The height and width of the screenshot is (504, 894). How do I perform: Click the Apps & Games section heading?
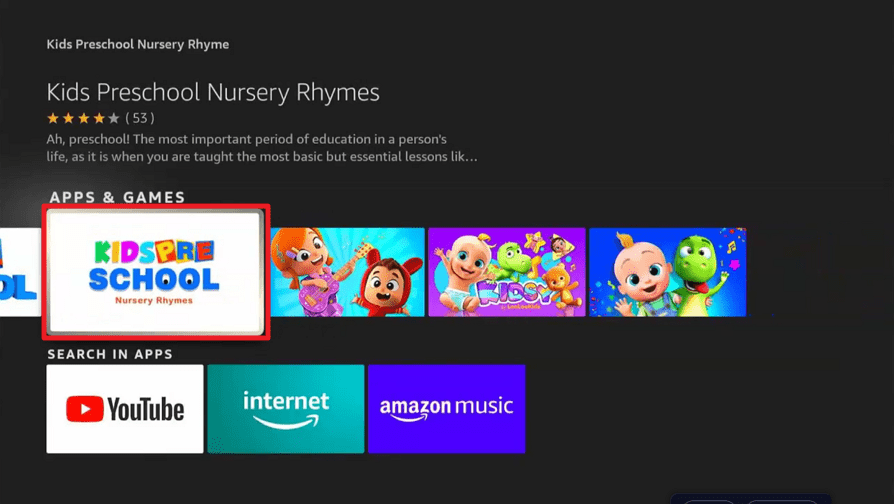[117, 197]
